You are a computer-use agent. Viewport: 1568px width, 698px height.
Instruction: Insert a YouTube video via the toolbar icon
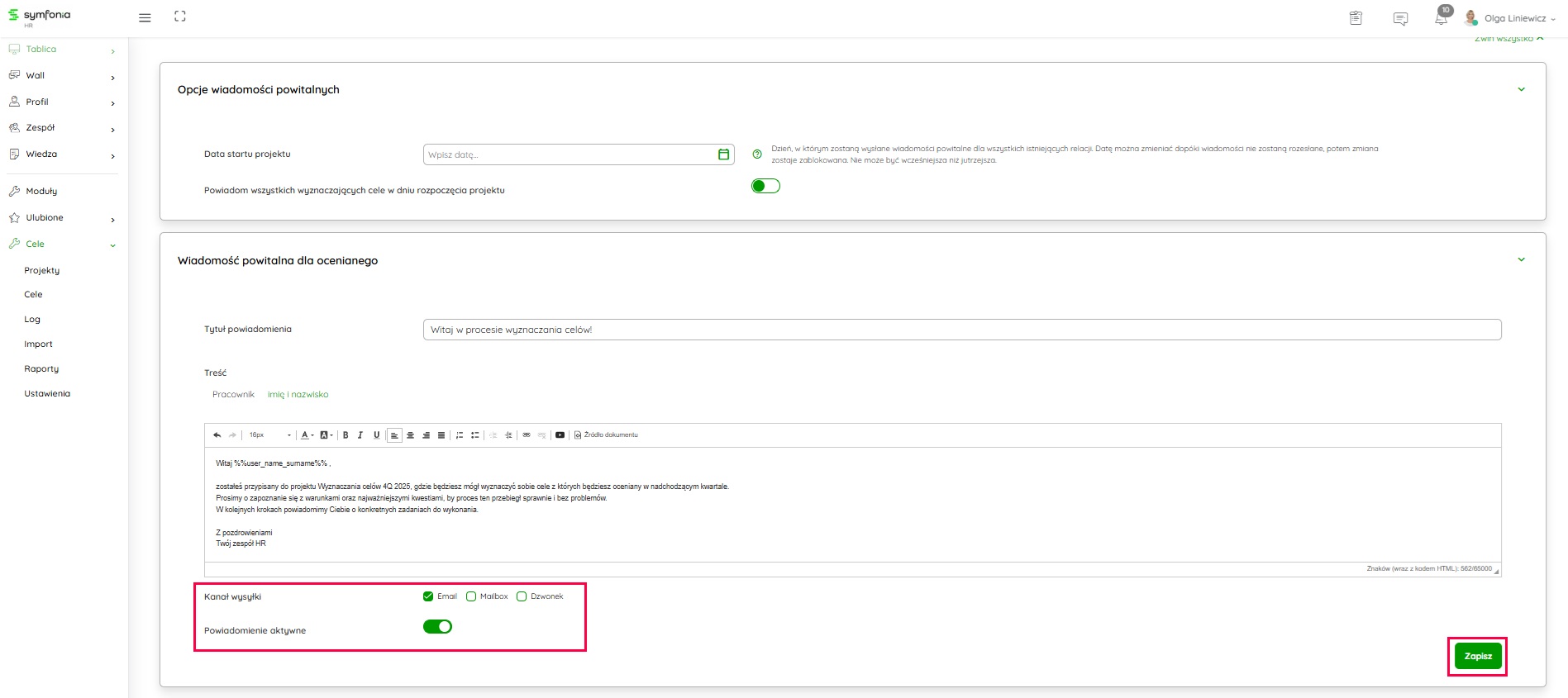pyautogui.click(x=560, y=435)
